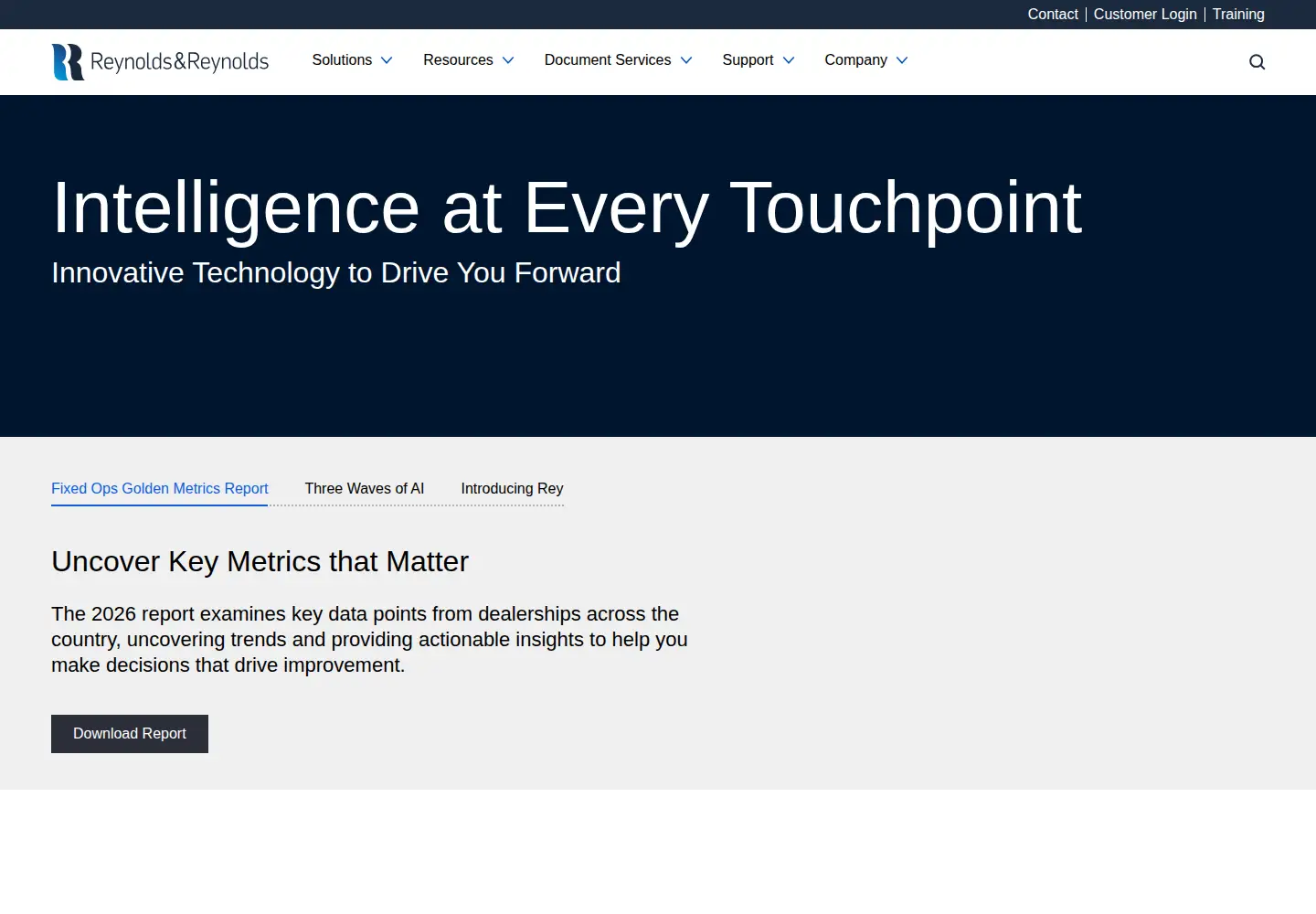Expand the Company menu chevron
The width and height of the screenshot is (1316, 914).
902,60
